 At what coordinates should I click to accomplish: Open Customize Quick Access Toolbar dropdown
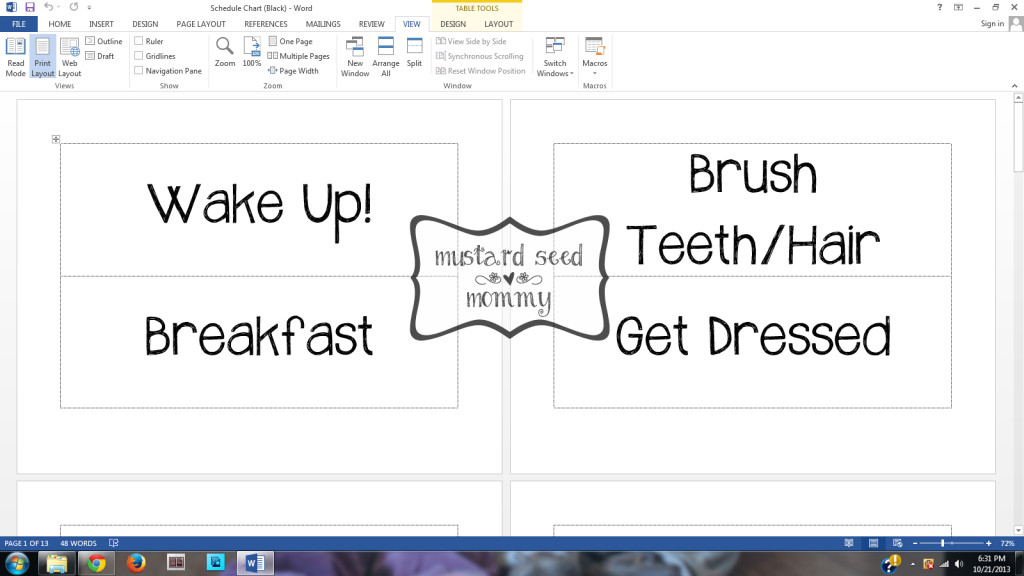[89, 7]
